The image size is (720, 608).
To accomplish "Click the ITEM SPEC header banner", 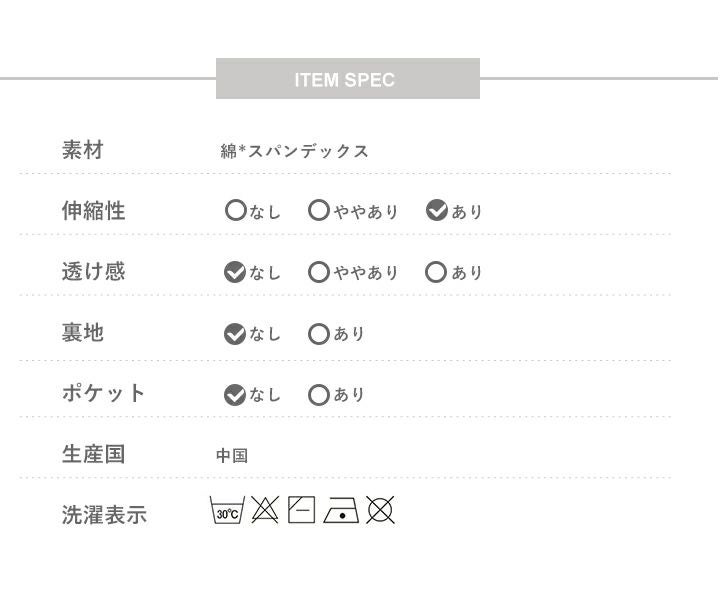I will click(x=347, y=79).
